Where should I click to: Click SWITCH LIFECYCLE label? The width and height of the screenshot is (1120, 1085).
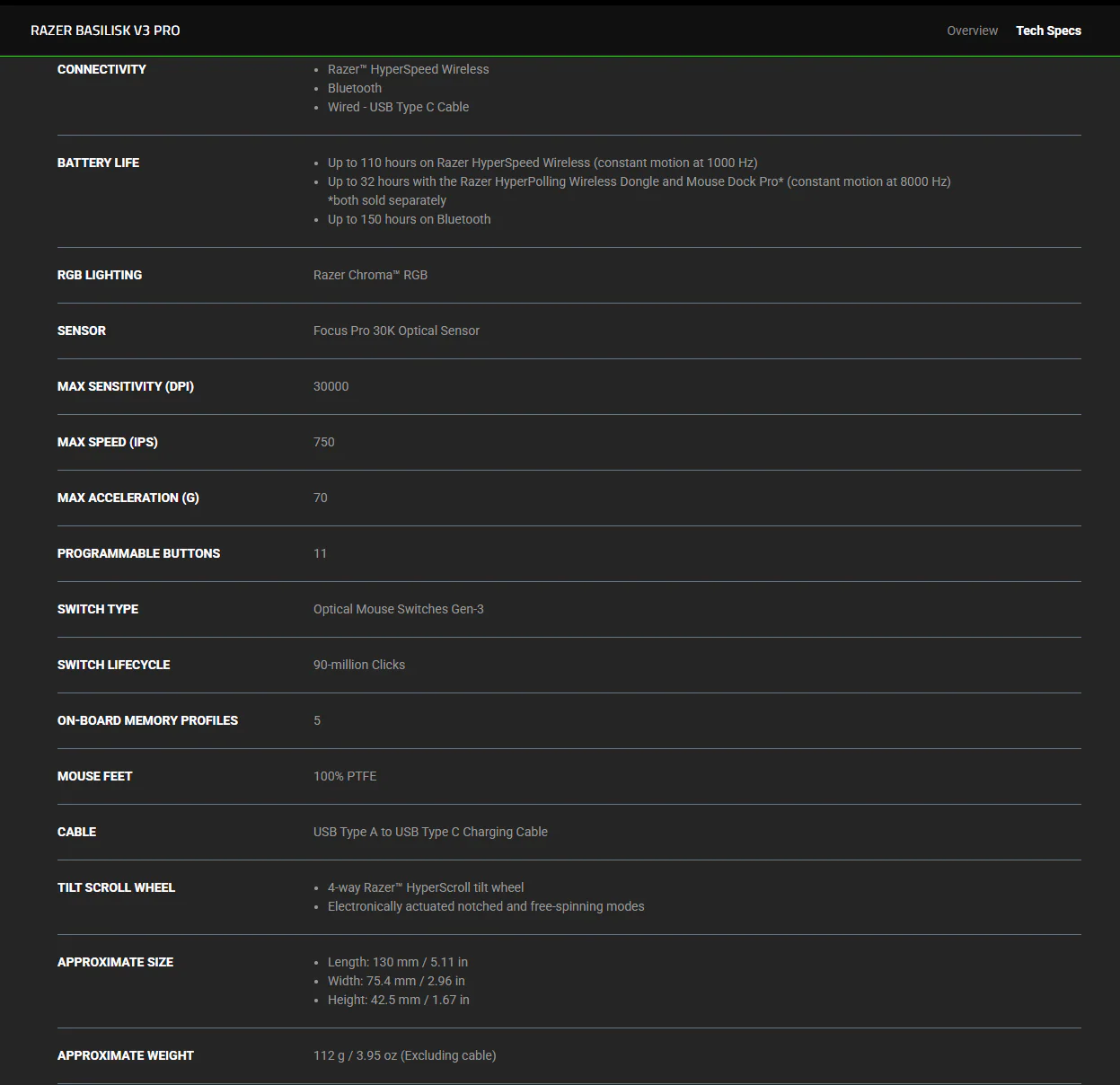114,665
